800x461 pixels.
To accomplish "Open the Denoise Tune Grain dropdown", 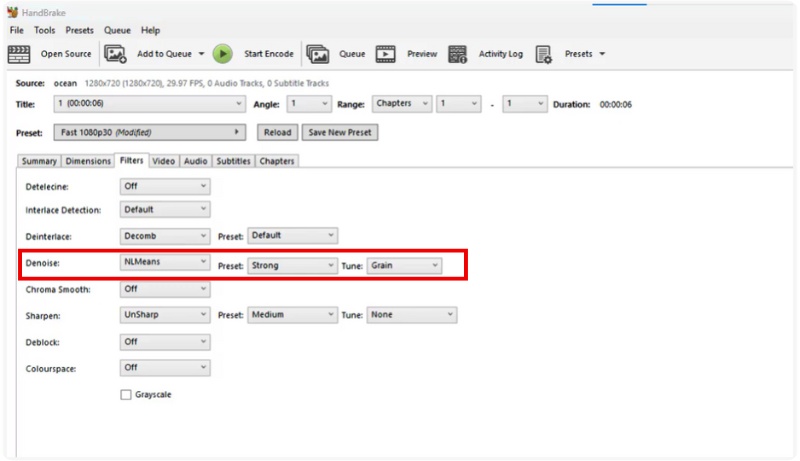I will coord(404,265).
